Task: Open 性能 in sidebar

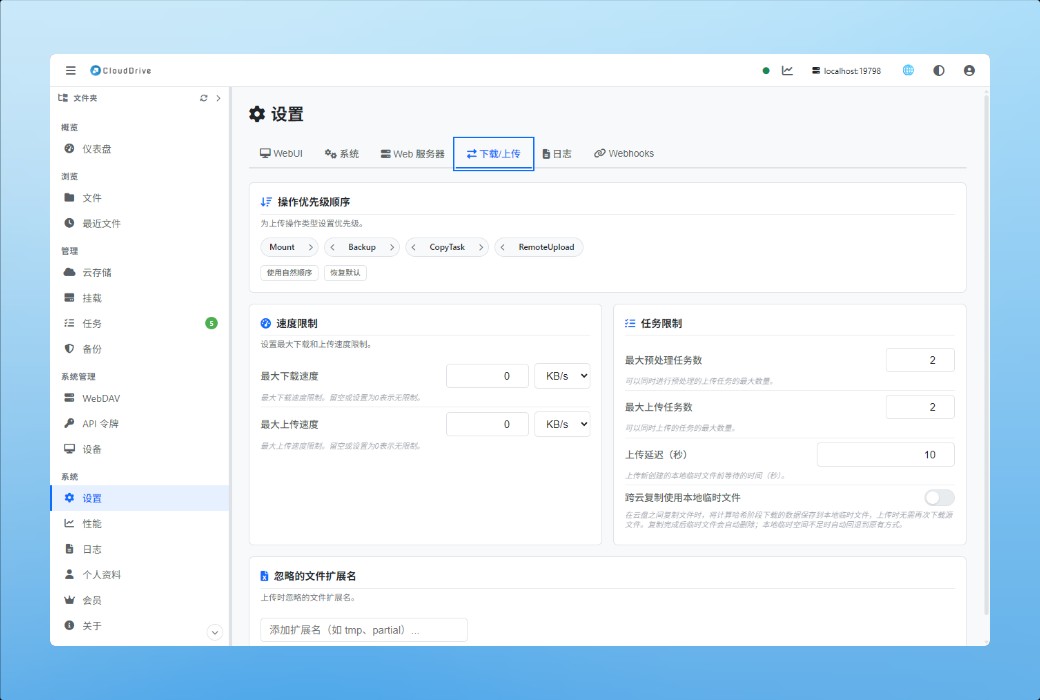Action: [x=140, y=524]
